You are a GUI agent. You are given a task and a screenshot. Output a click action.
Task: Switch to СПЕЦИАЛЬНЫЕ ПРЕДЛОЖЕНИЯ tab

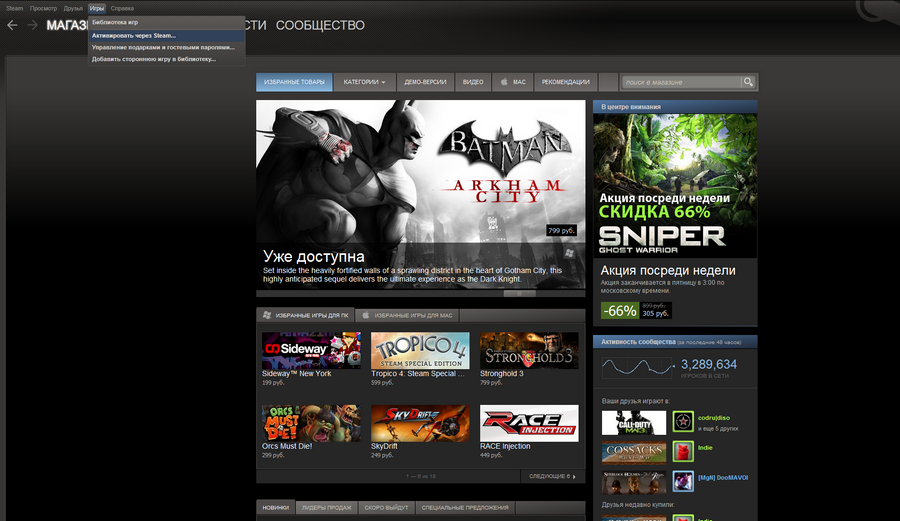(465, 507)
